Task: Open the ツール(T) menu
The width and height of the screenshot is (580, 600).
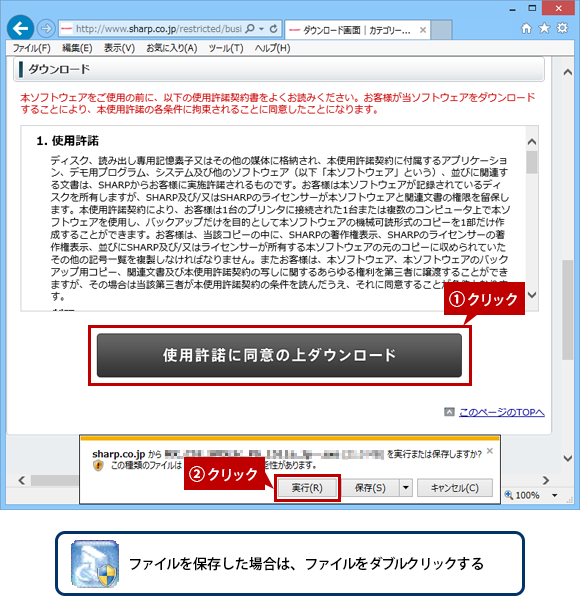Action: tap(226, 48)
